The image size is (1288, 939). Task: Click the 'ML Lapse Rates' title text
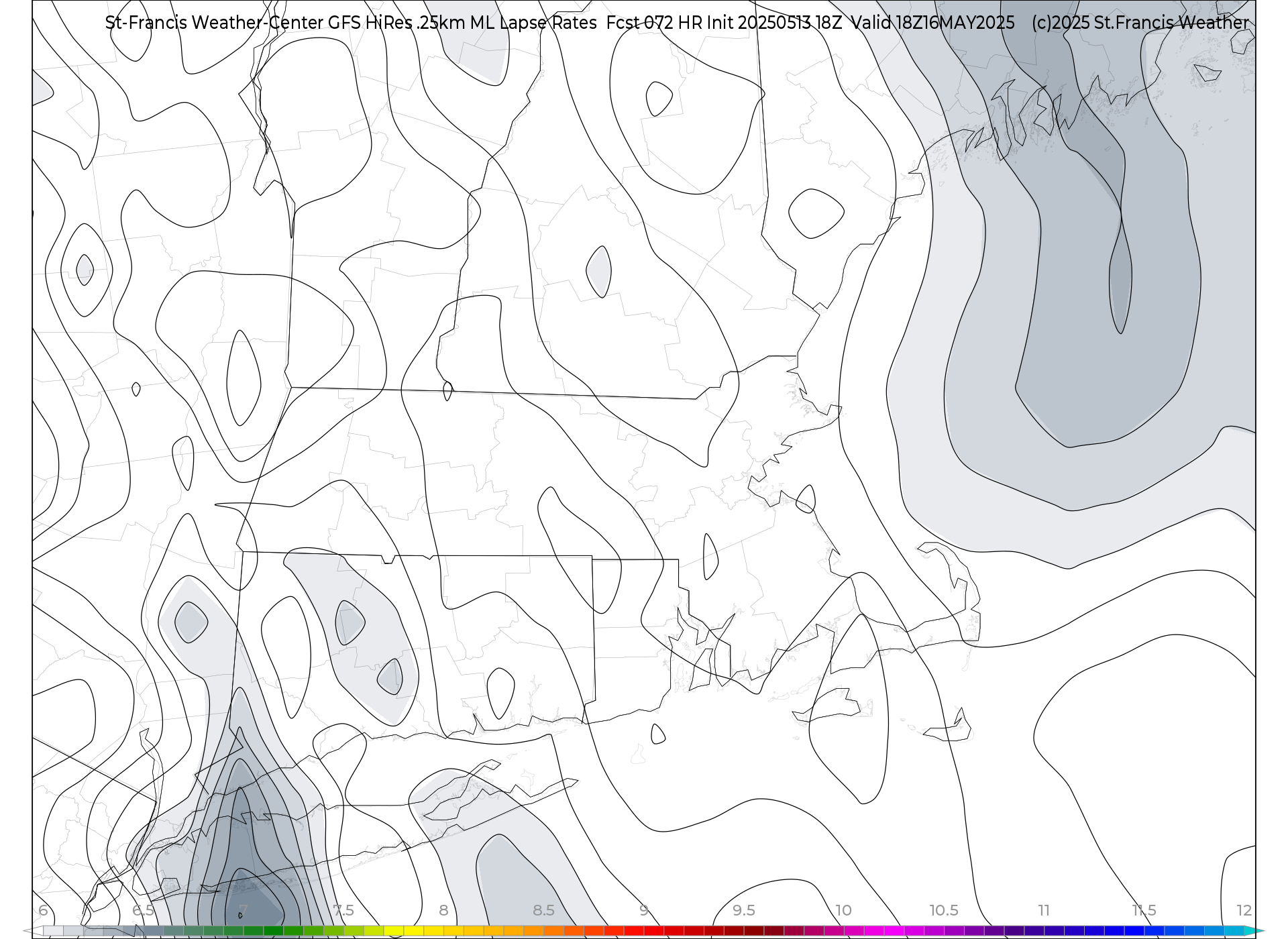[x=533, y=23]
